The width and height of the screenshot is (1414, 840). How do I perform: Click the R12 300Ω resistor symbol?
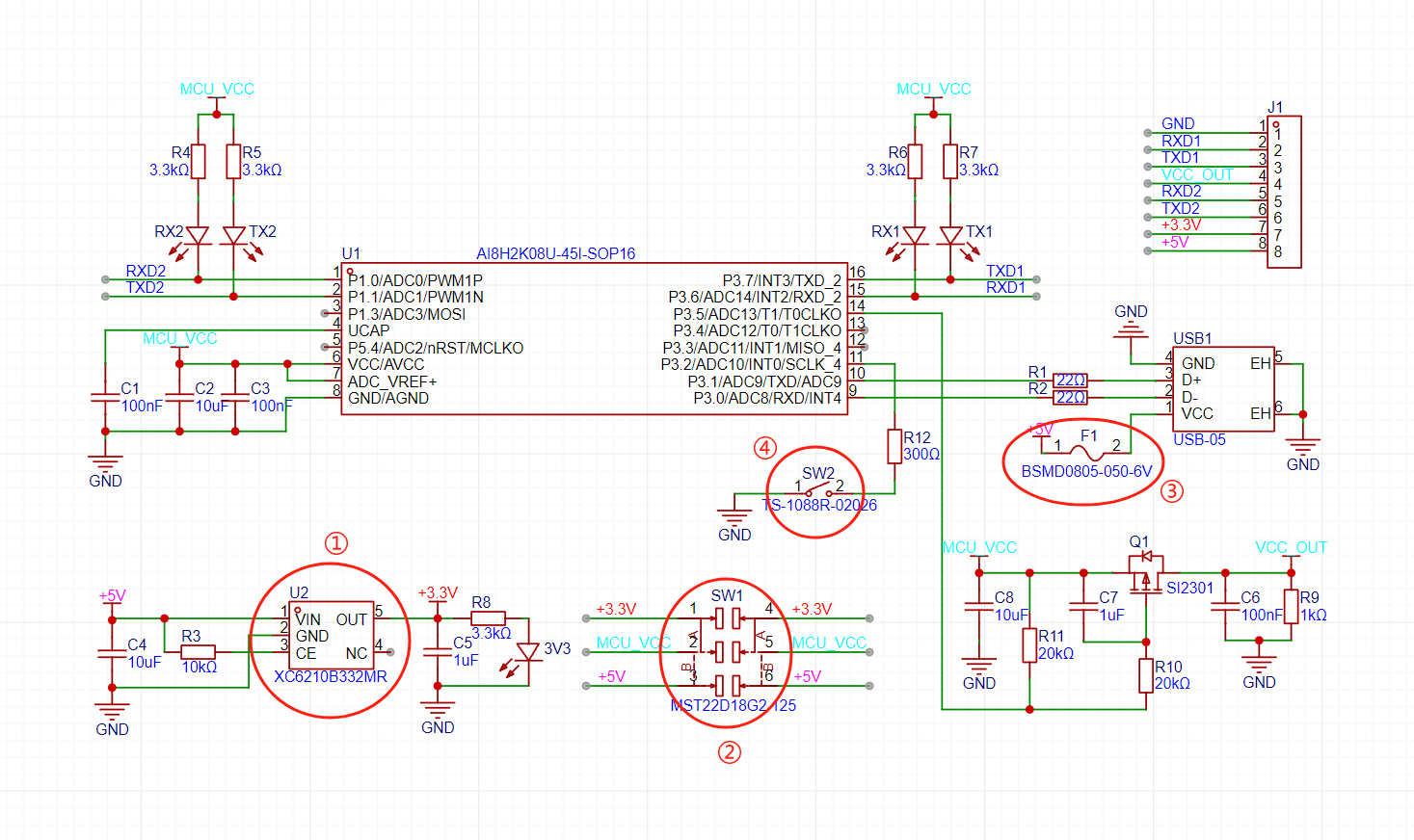point(894,446)
